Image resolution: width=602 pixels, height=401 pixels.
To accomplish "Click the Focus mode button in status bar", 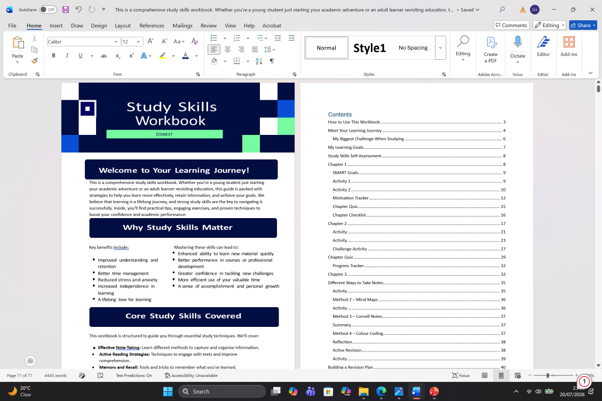I will click(x=460, y=375).
